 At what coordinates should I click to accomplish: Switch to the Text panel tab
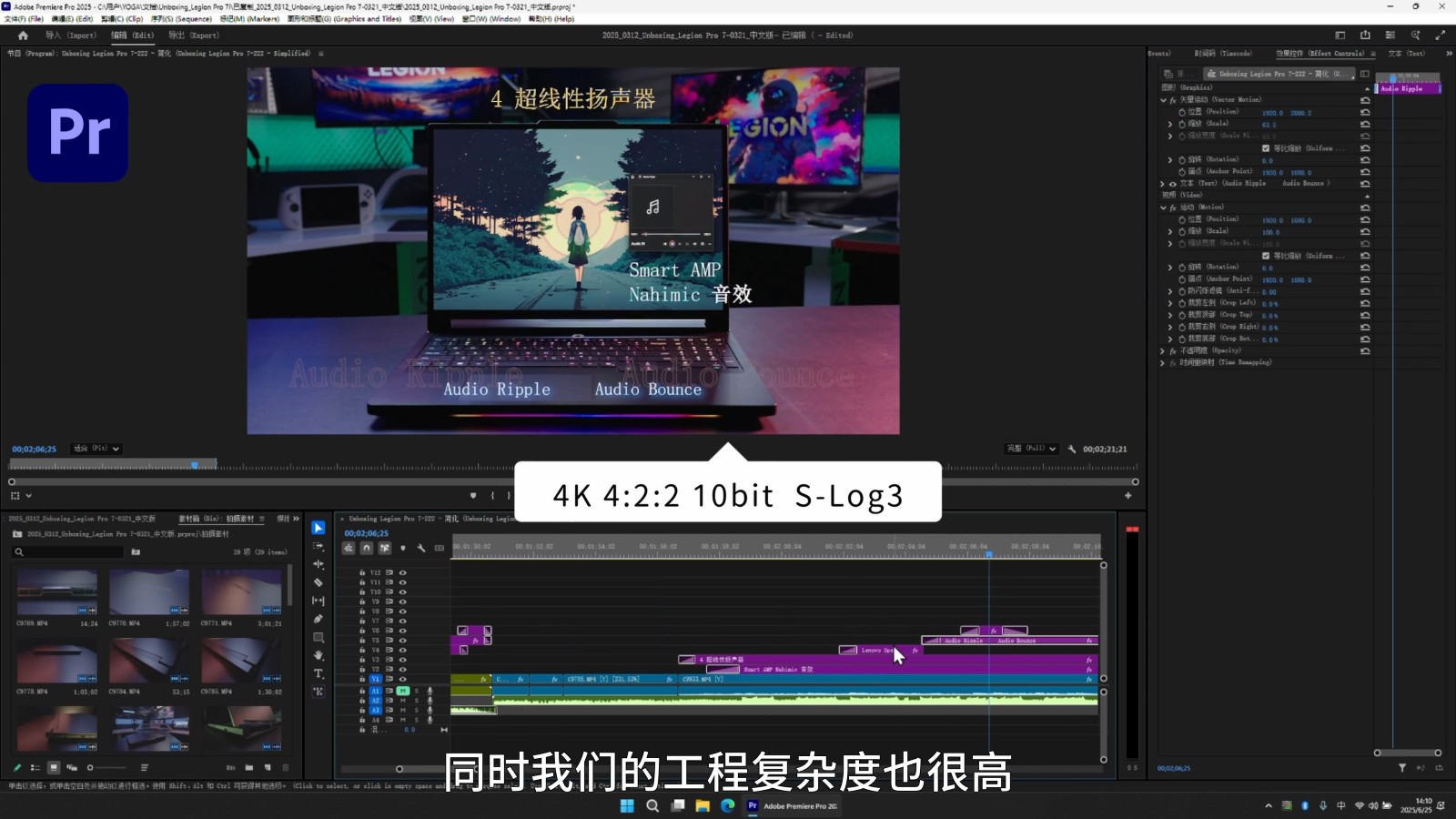pyautogui.click(x=1406, y=54)
